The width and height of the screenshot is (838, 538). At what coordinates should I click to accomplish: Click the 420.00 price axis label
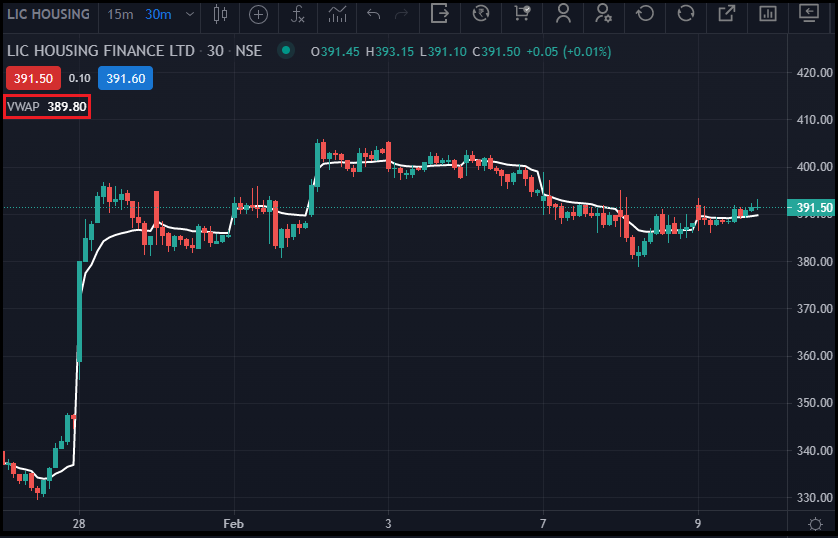pyautogui.click(x=814, y=73)
